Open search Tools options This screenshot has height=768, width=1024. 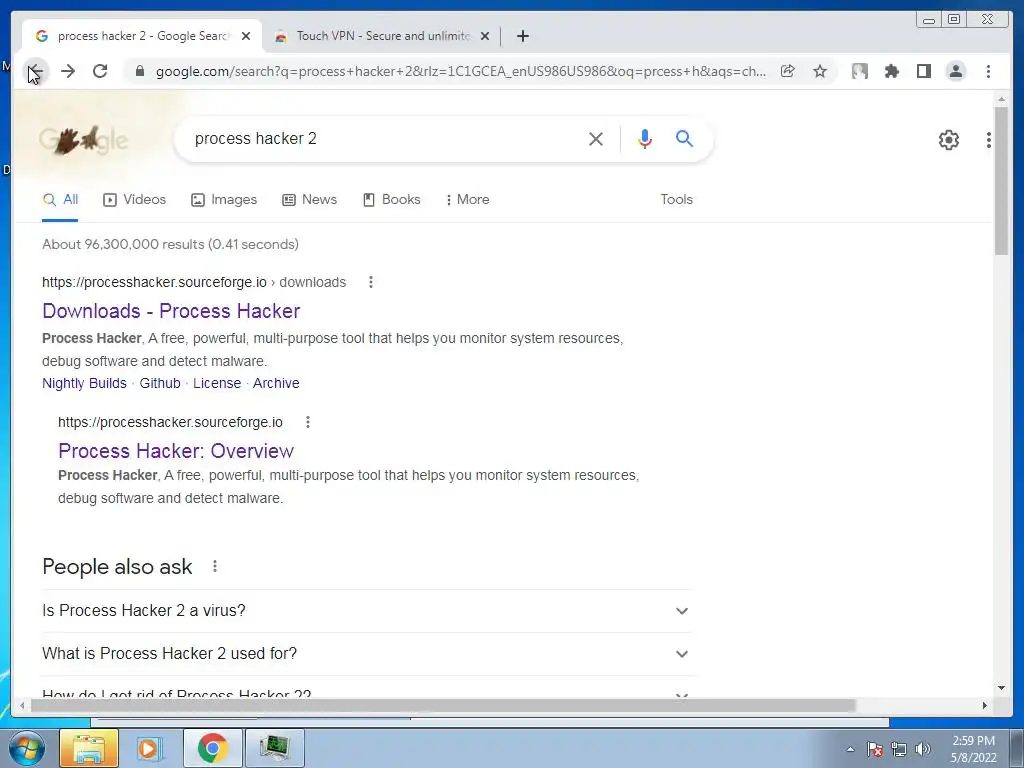pos(677,200)
